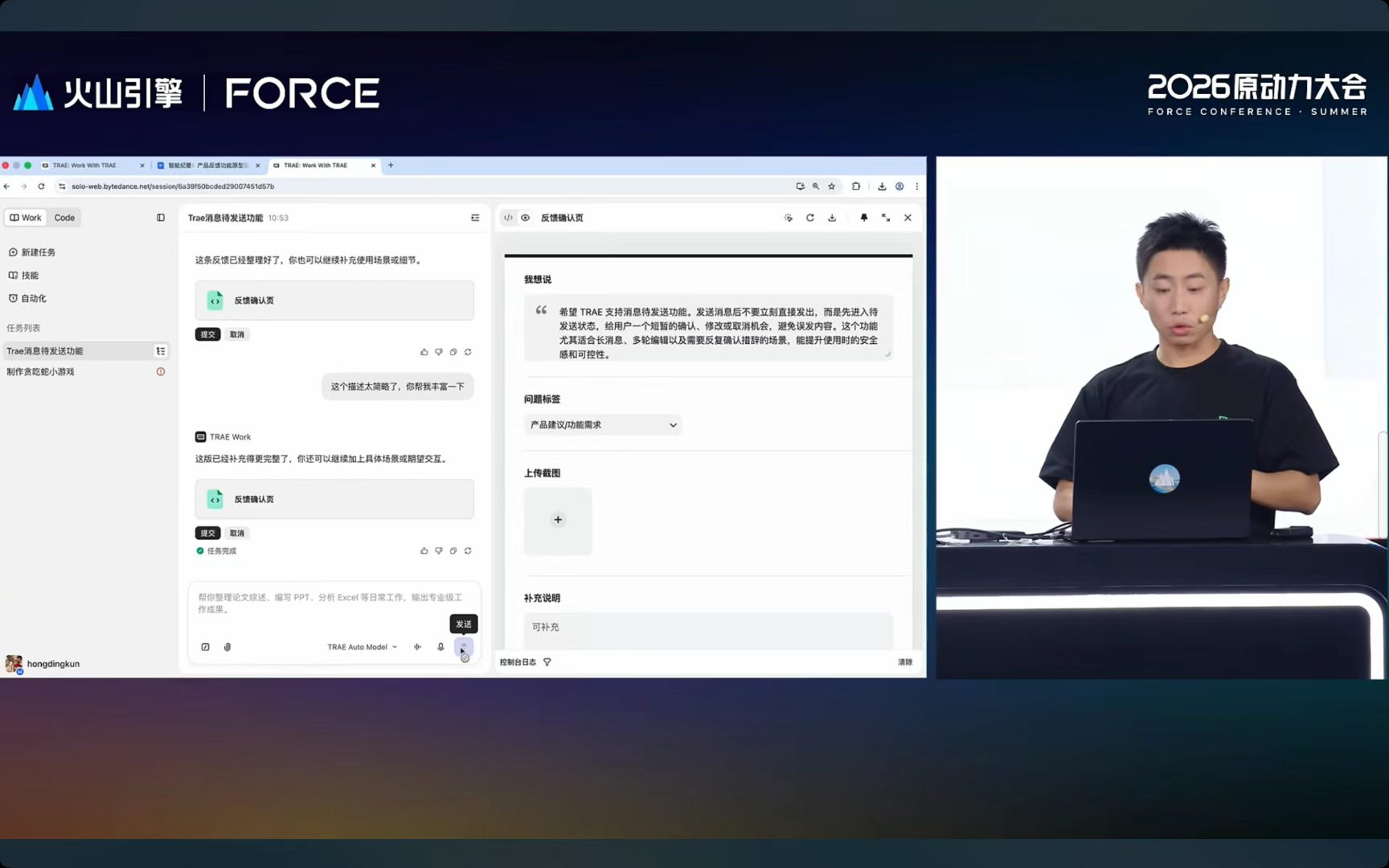Click first 取消 button below first card
The height and width of the screenshot is (868, 1389).
click(x=237, y=334)
